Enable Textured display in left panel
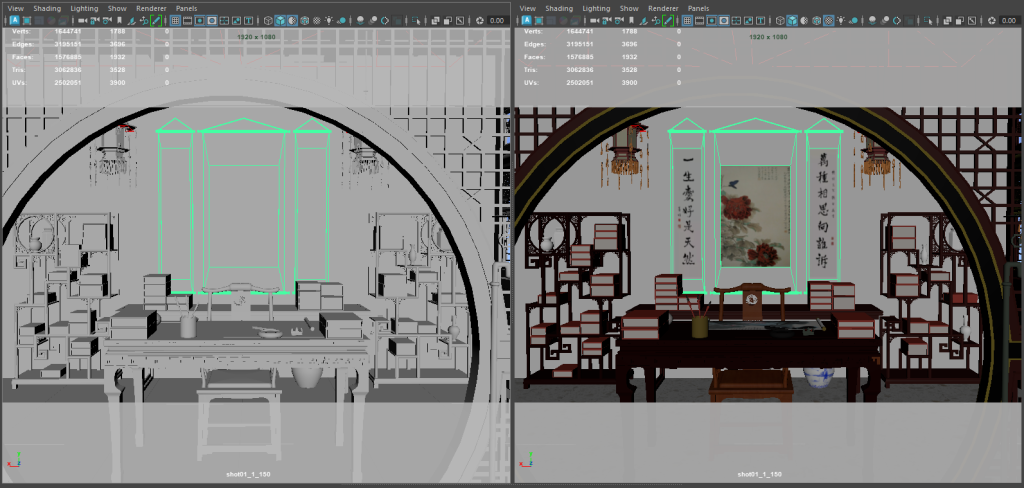Viewport: 1024px width, 488px height. coord(317,20)
